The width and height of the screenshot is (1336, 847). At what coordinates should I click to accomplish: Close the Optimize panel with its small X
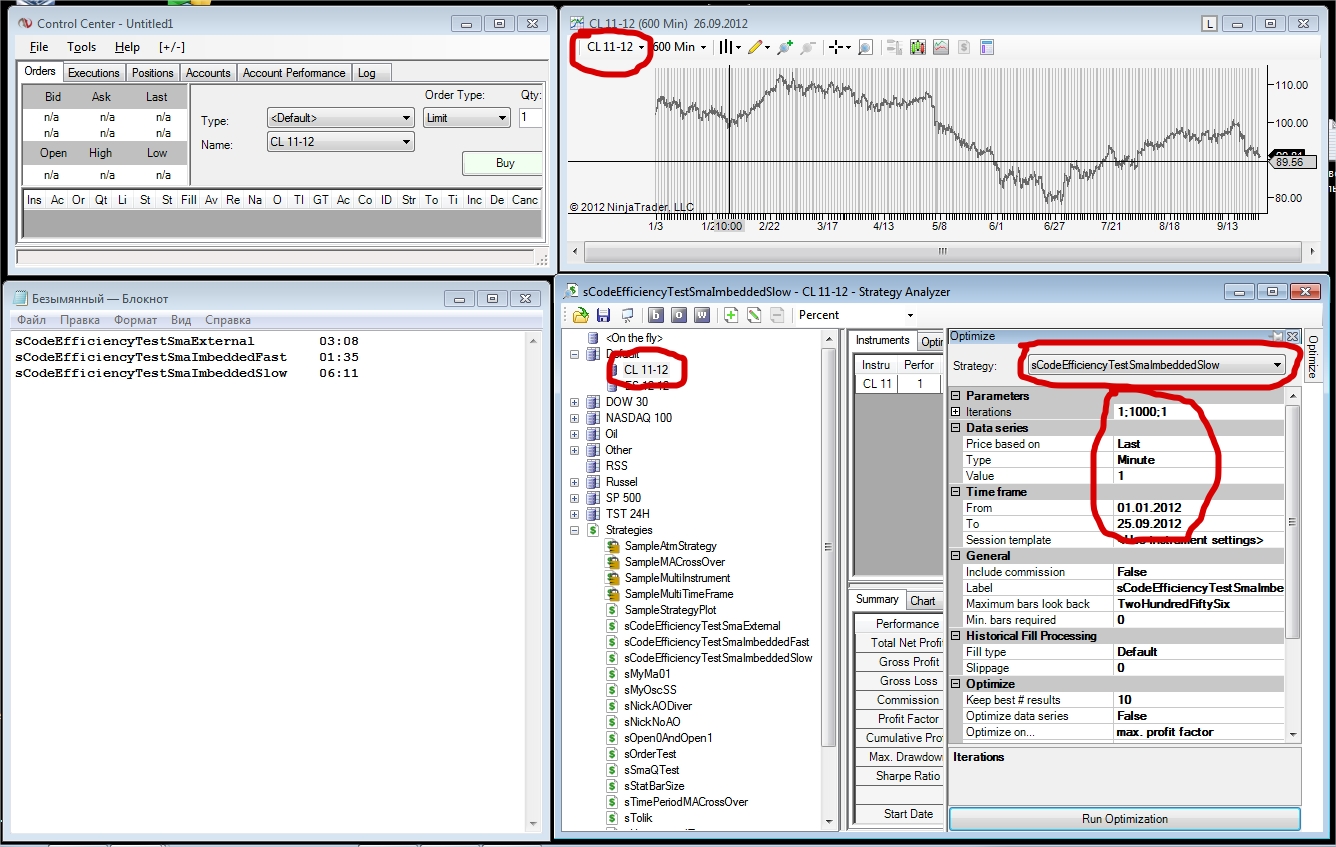point(1292,337)
